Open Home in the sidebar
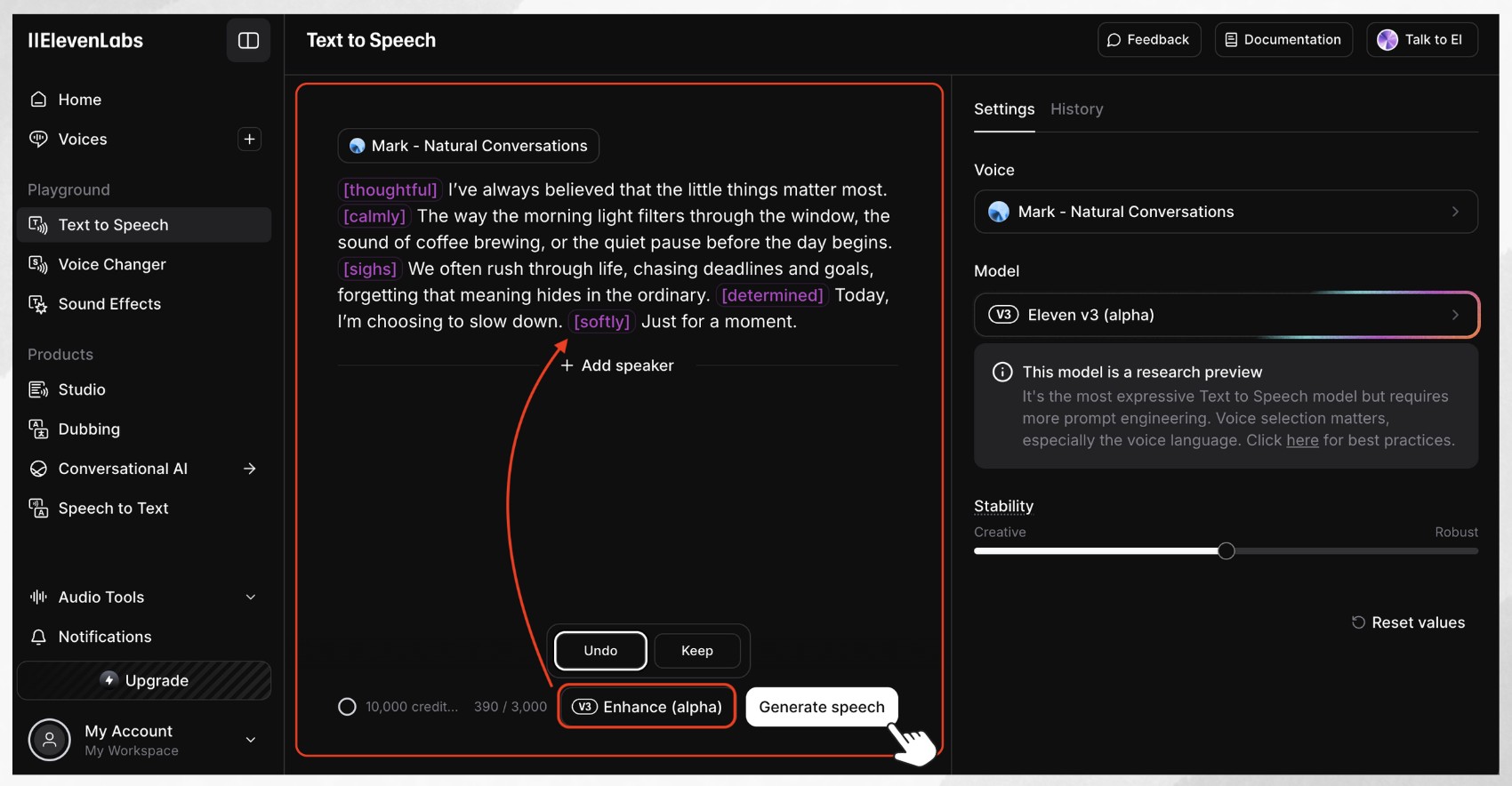Image resolution: width=1512 pixels, height=786 pixels. (x=144, y=100)
